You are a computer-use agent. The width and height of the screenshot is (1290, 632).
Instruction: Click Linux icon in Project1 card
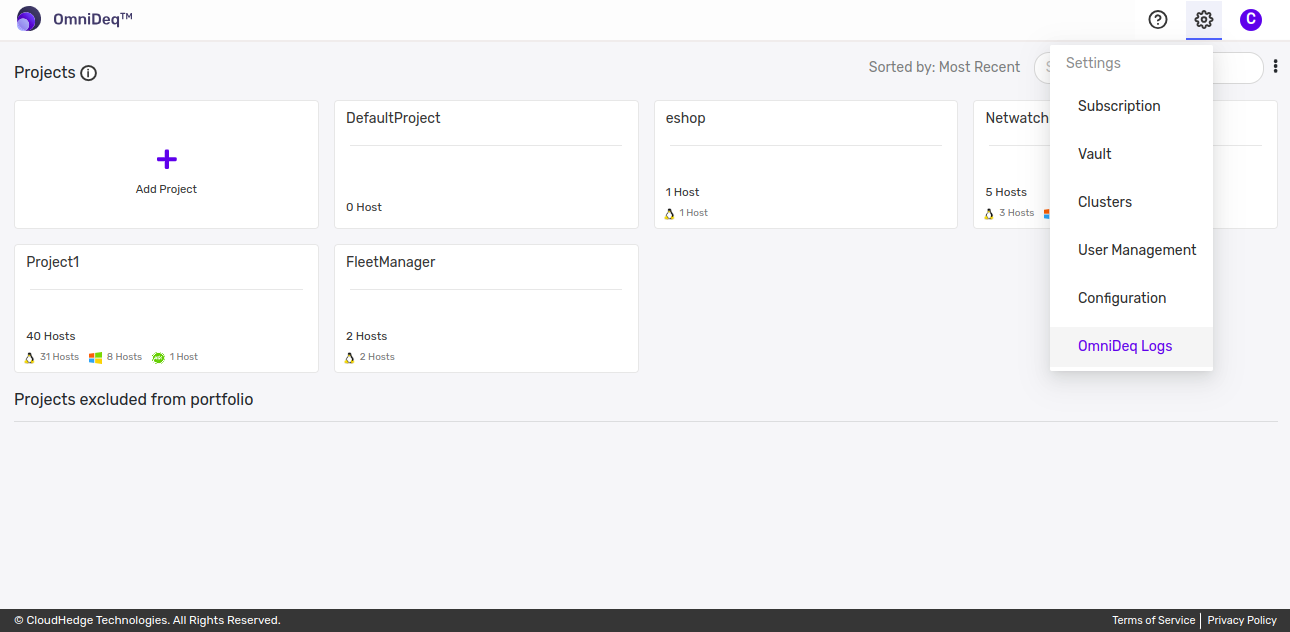click(30, 357)
